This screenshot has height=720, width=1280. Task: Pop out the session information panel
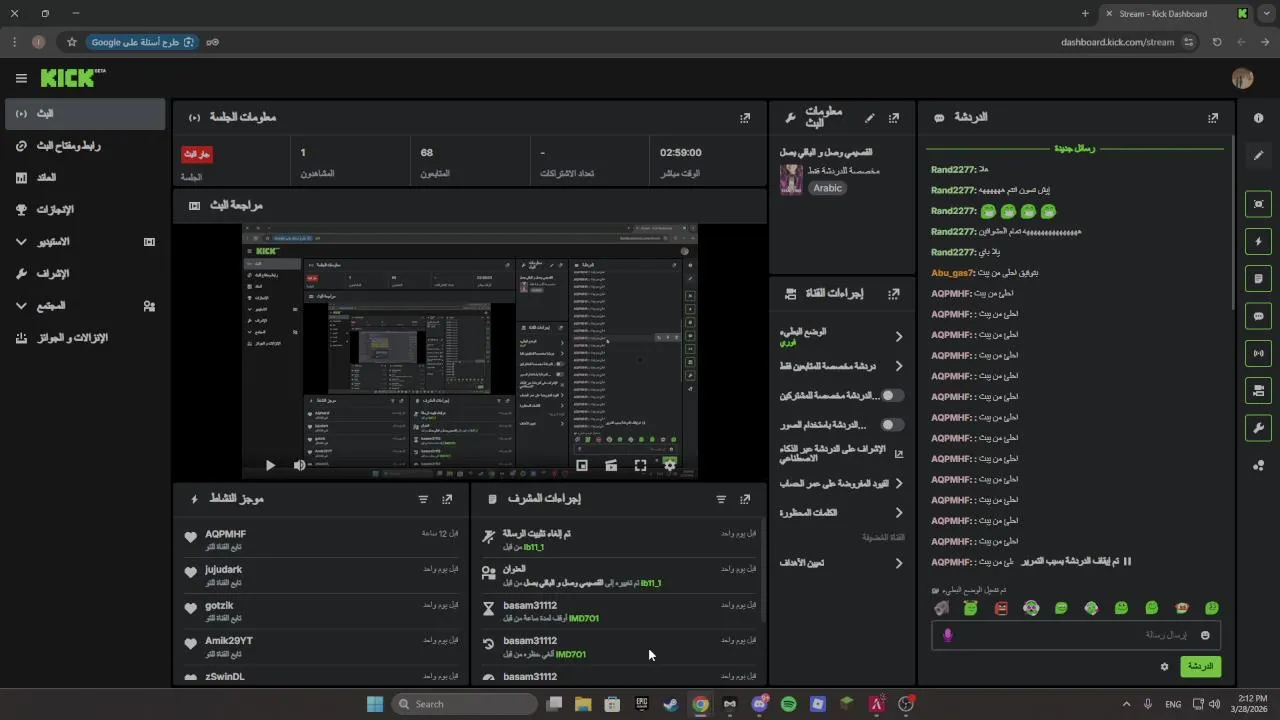pos(745,118)
